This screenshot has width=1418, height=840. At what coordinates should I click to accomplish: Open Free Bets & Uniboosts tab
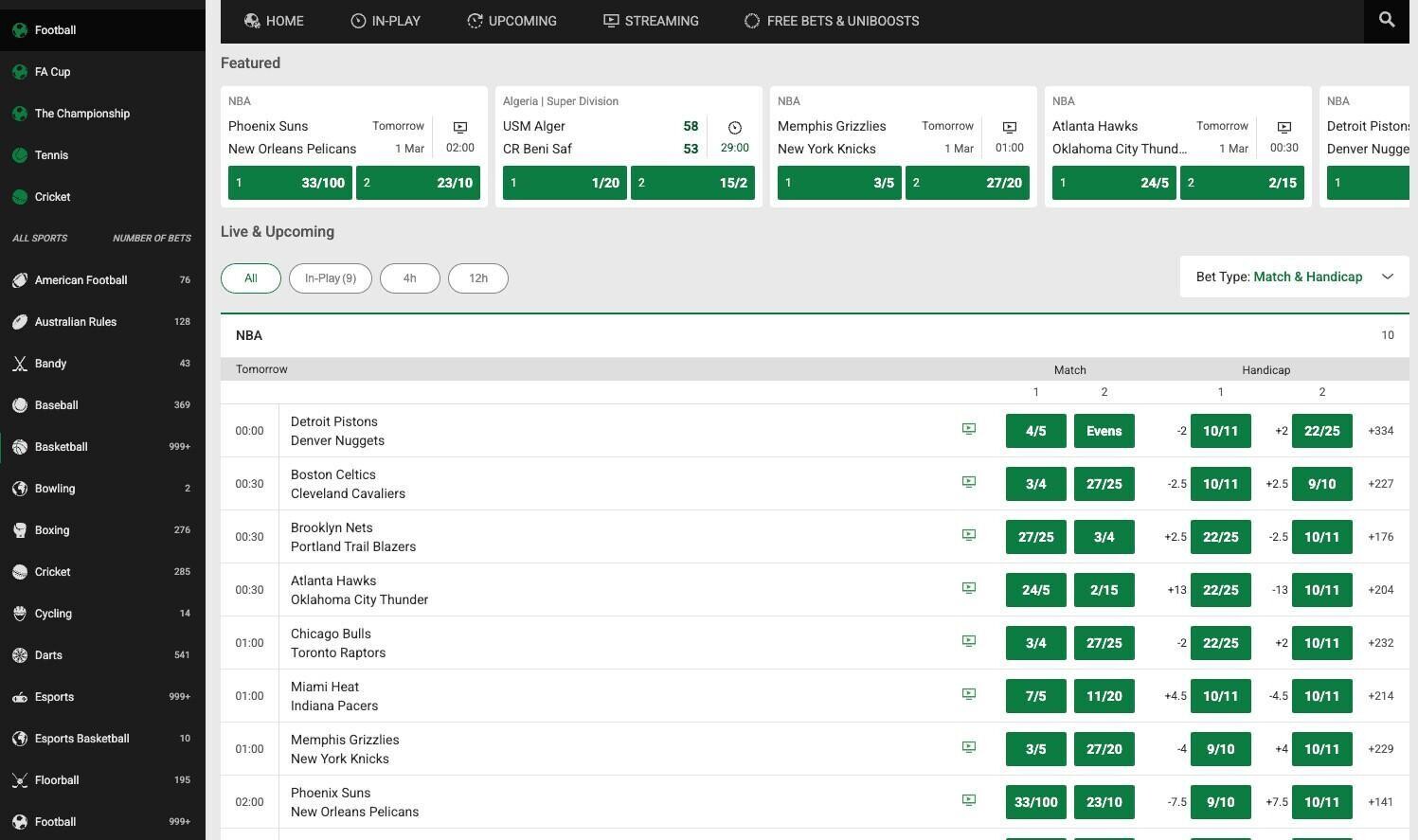point(831,21)
